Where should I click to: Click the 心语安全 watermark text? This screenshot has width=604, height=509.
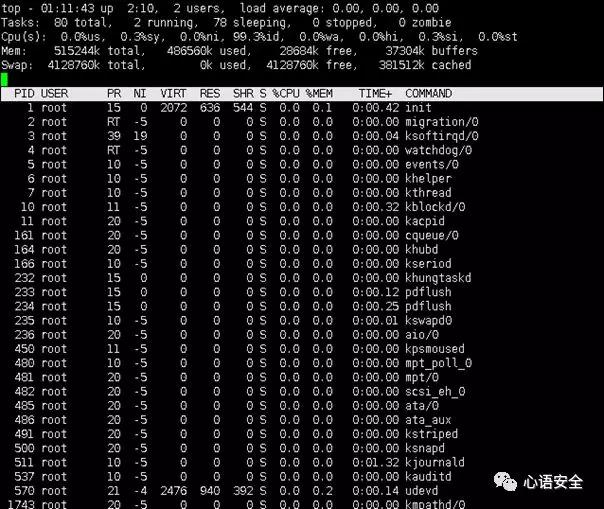coord(553,482)
